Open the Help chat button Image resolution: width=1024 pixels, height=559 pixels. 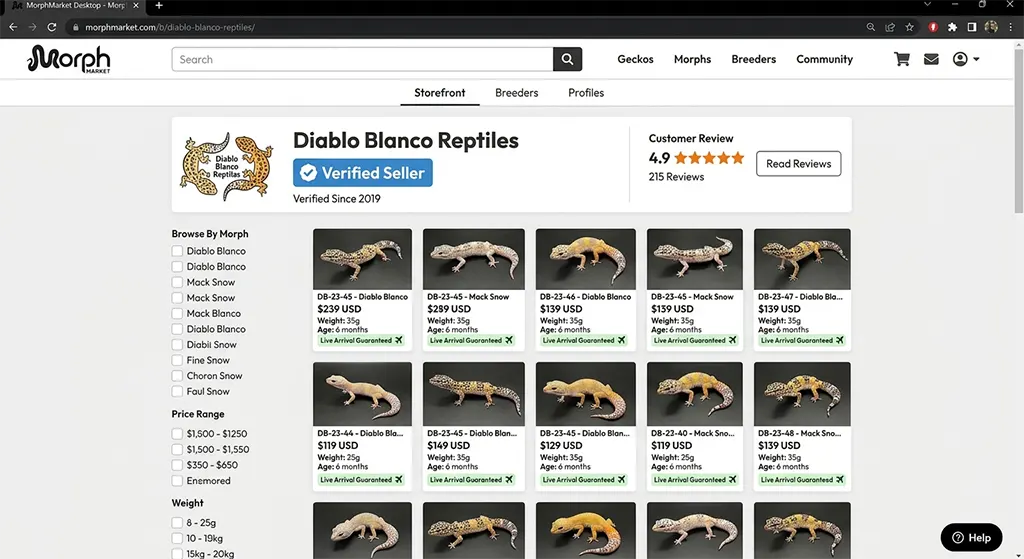click(971, 537)
